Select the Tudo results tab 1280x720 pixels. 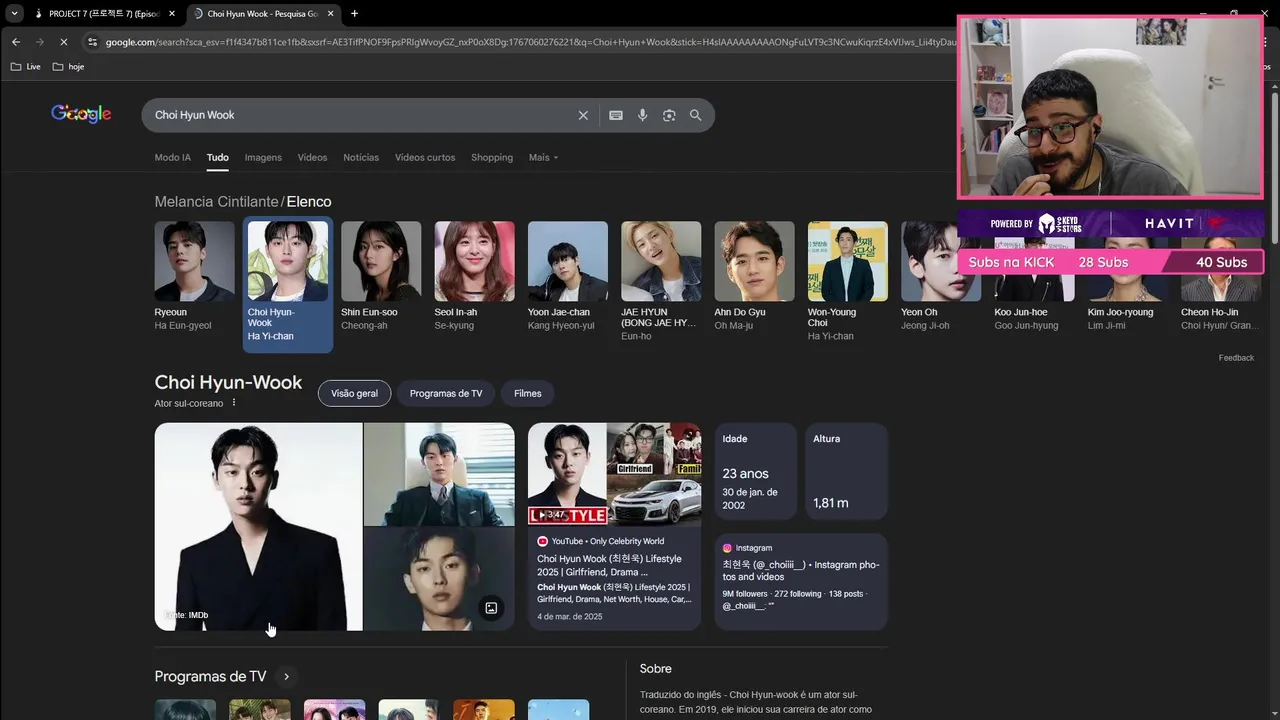[218, 157]
